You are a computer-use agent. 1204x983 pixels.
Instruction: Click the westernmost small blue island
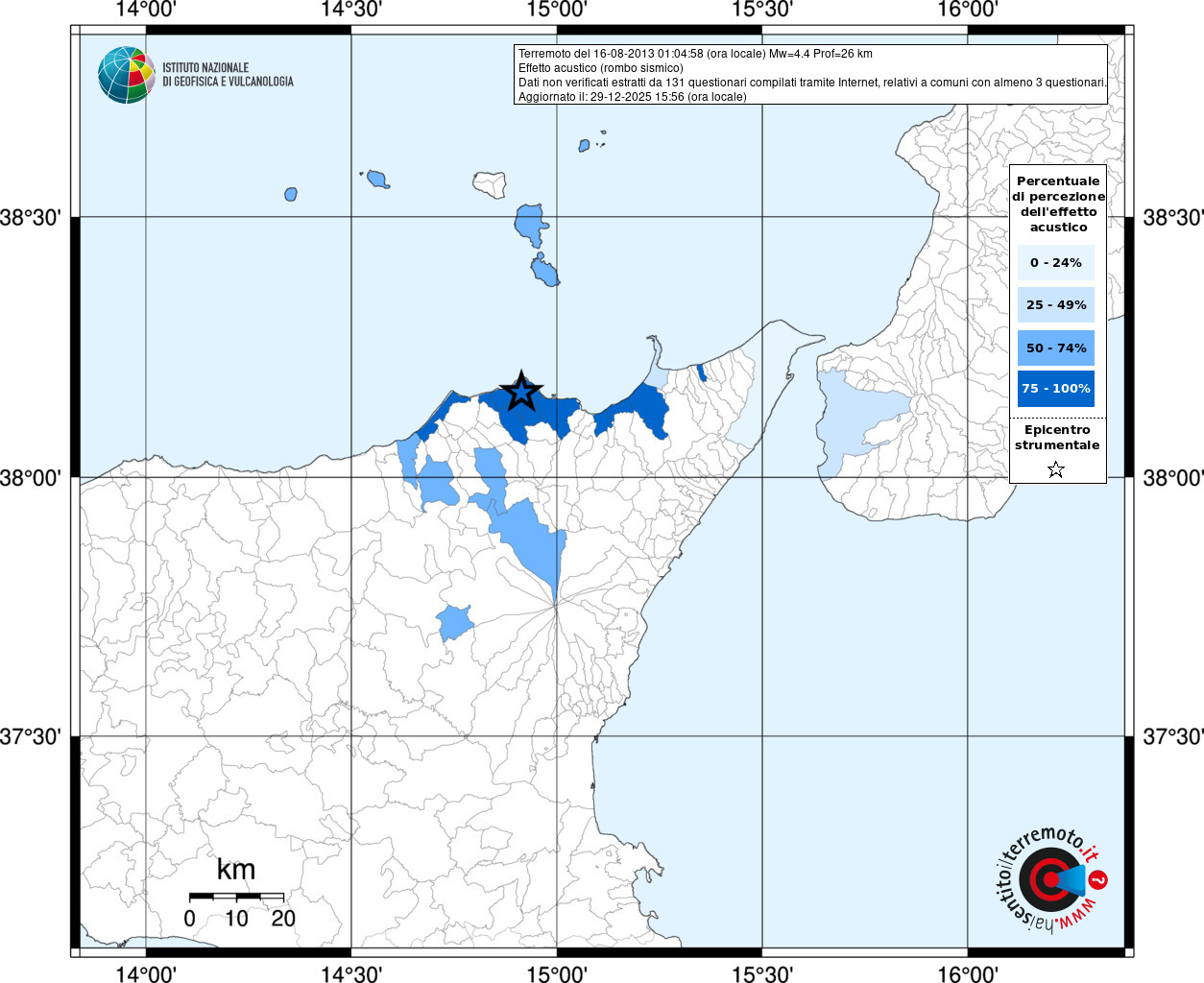point(291,194)
